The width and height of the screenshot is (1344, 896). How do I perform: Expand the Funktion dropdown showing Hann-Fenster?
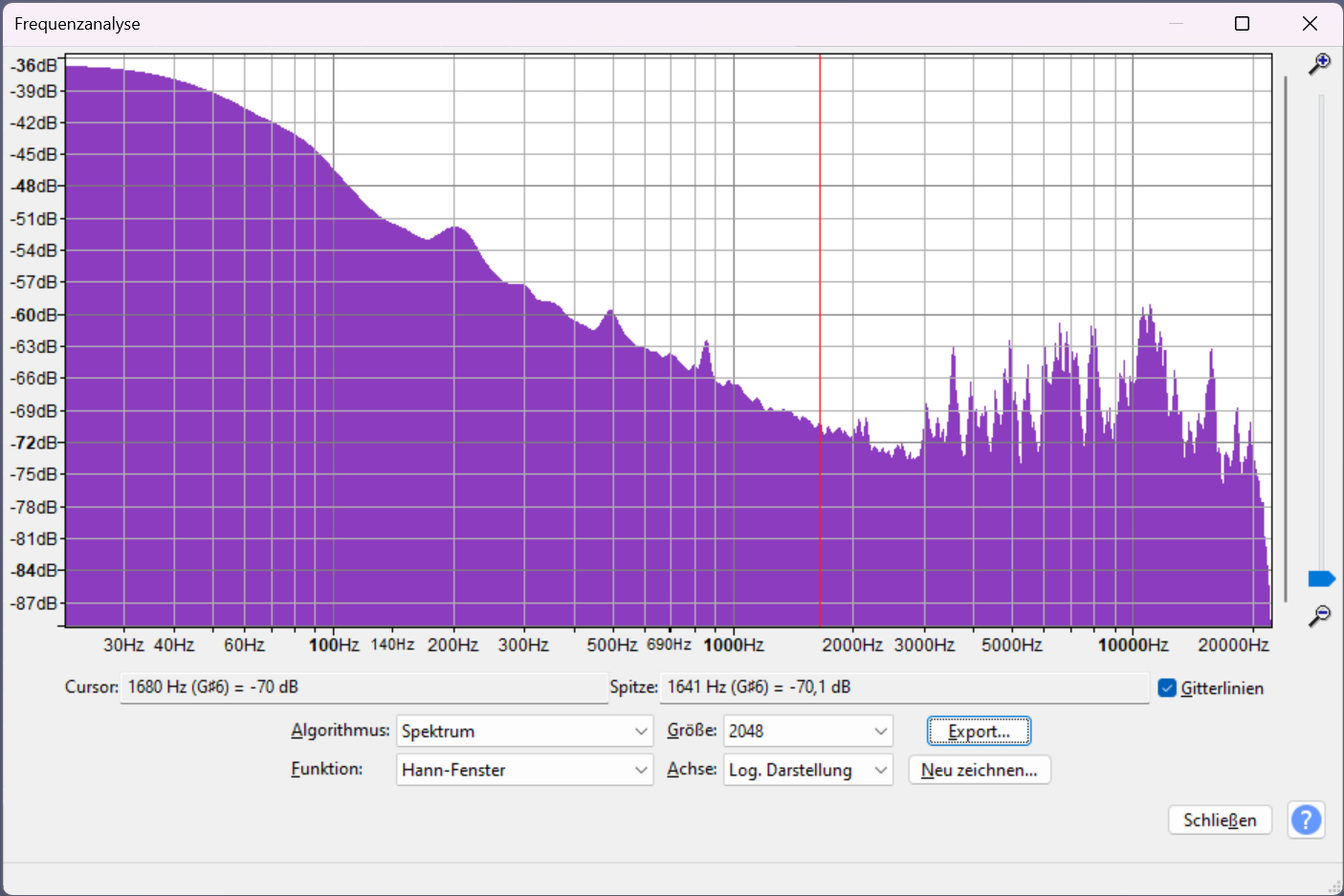[524, 770]
